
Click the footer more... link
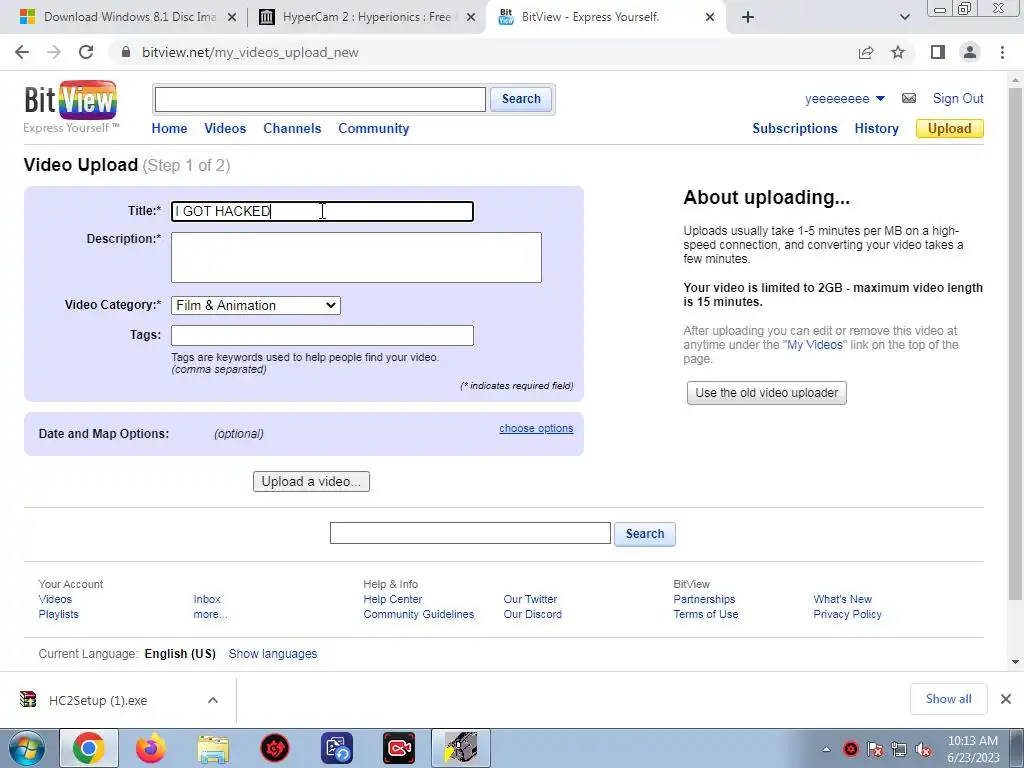click(x=210, y=614)
